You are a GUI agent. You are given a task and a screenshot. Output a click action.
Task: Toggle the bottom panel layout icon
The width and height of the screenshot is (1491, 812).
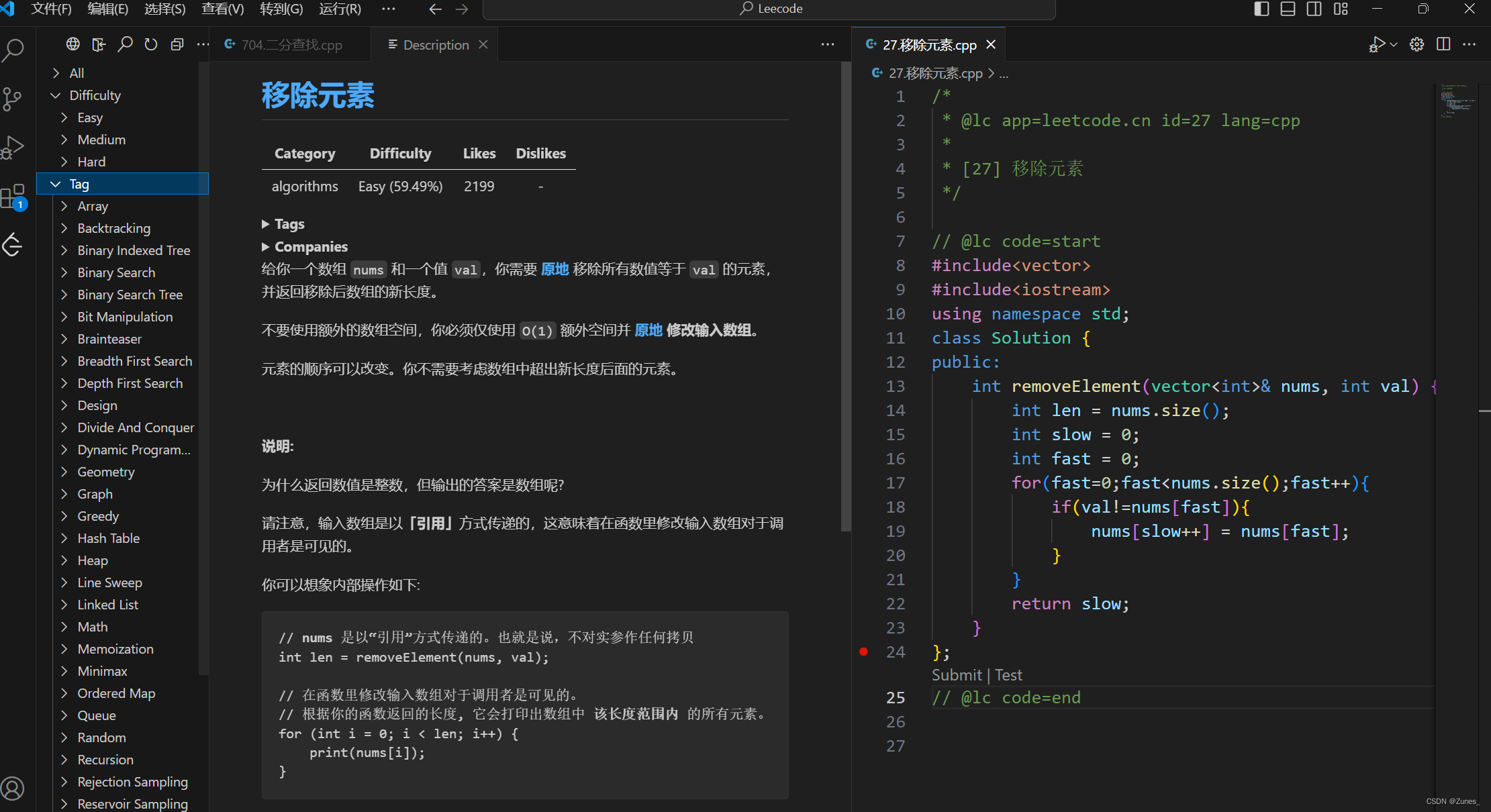tap(1288, 9)
